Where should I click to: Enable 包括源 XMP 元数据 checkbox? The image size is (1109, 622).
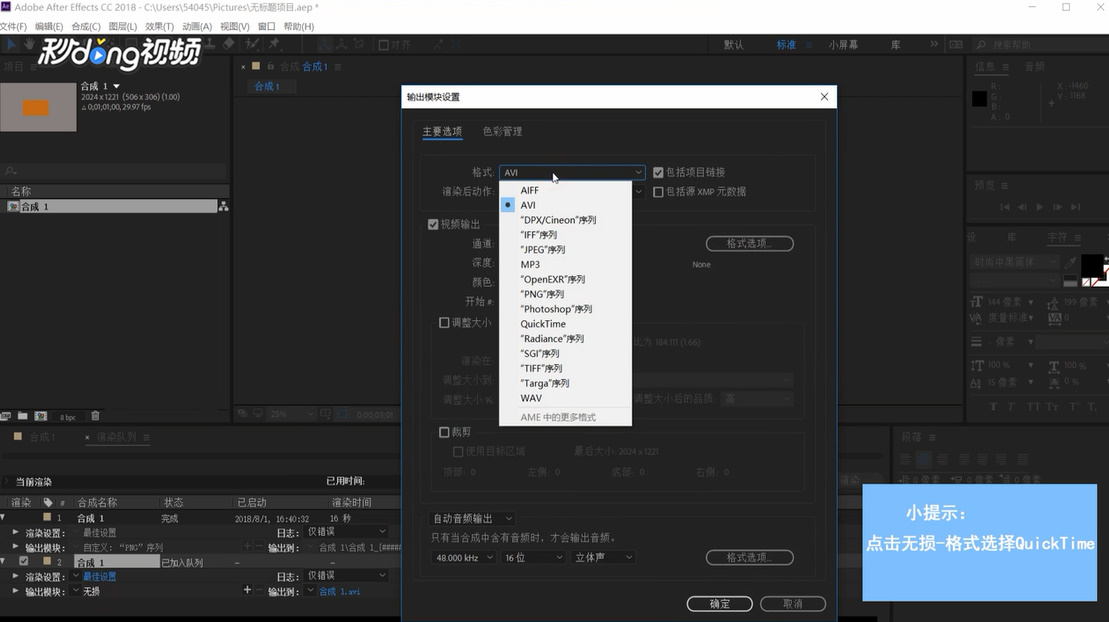click(x=658, y=192)
